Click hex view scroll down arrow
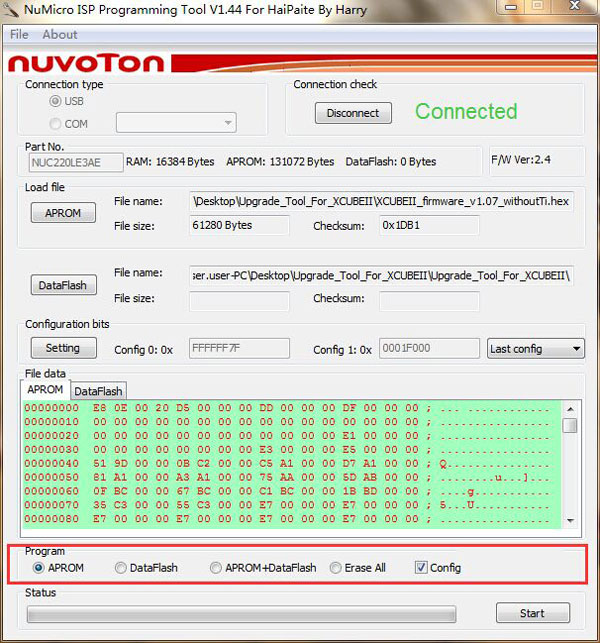Screen dimensions: 600x643 [x=570, y=521]
